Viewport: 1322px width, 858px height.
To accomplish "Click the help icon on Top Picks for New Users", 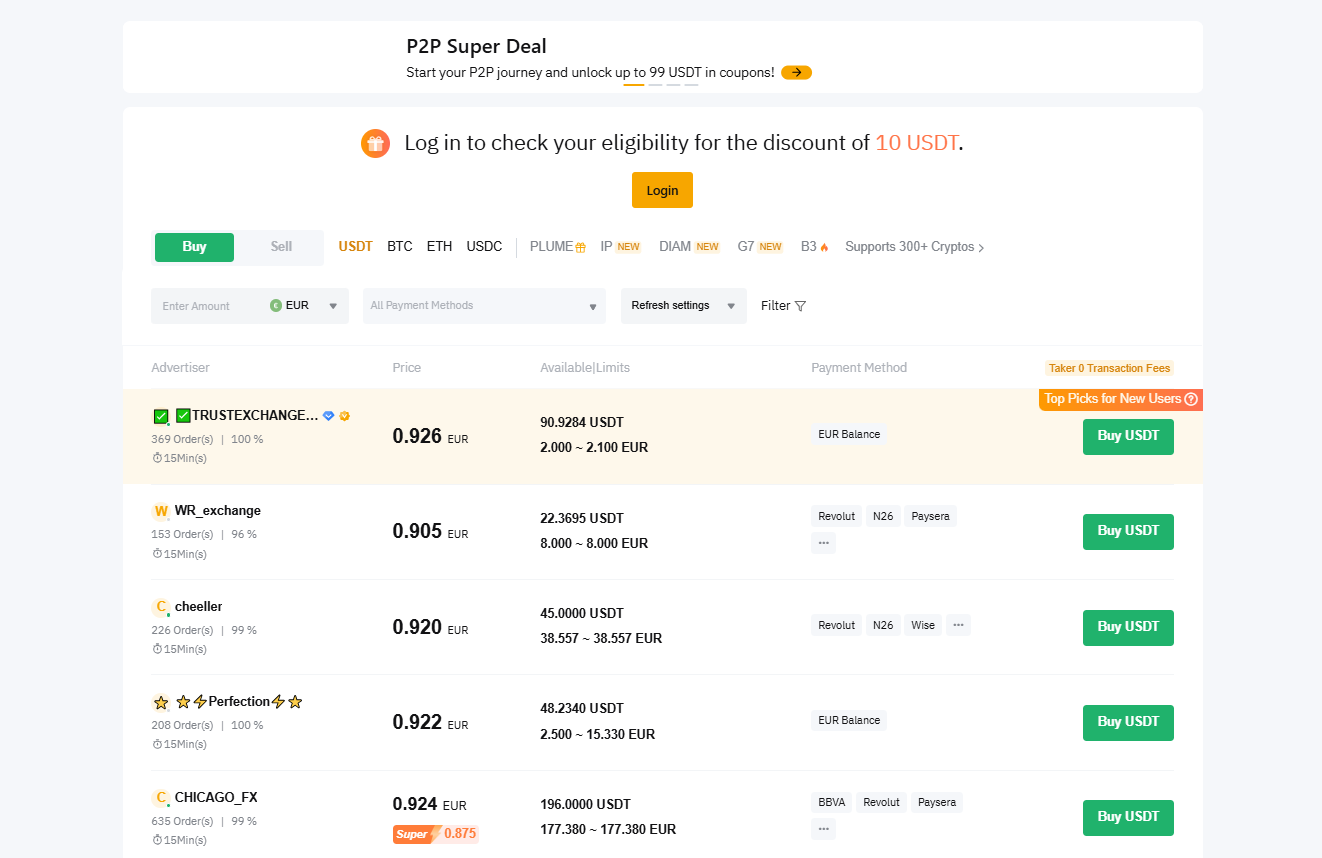I will tap(1191, 399).
